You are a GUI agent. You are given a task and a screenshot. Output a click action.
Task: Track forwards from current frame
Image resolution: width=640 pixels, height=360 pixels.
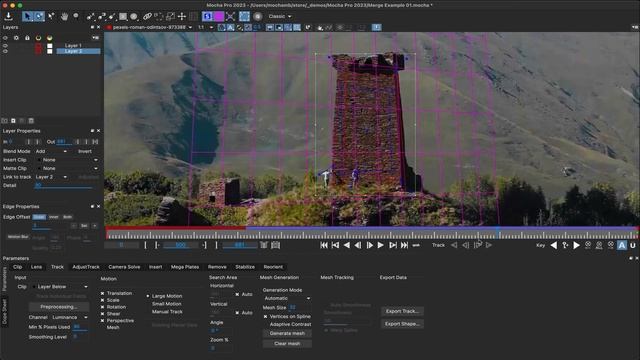489,245
